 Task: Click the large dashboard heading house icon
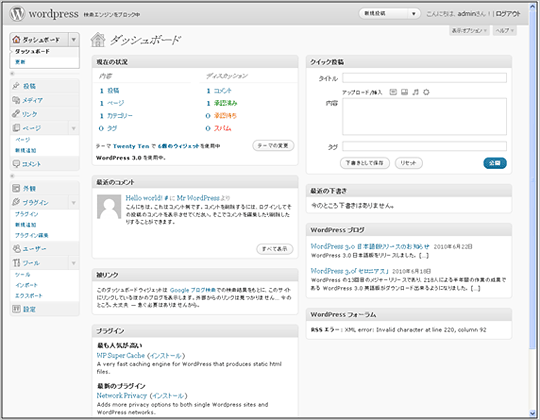(x=98, y=40)
